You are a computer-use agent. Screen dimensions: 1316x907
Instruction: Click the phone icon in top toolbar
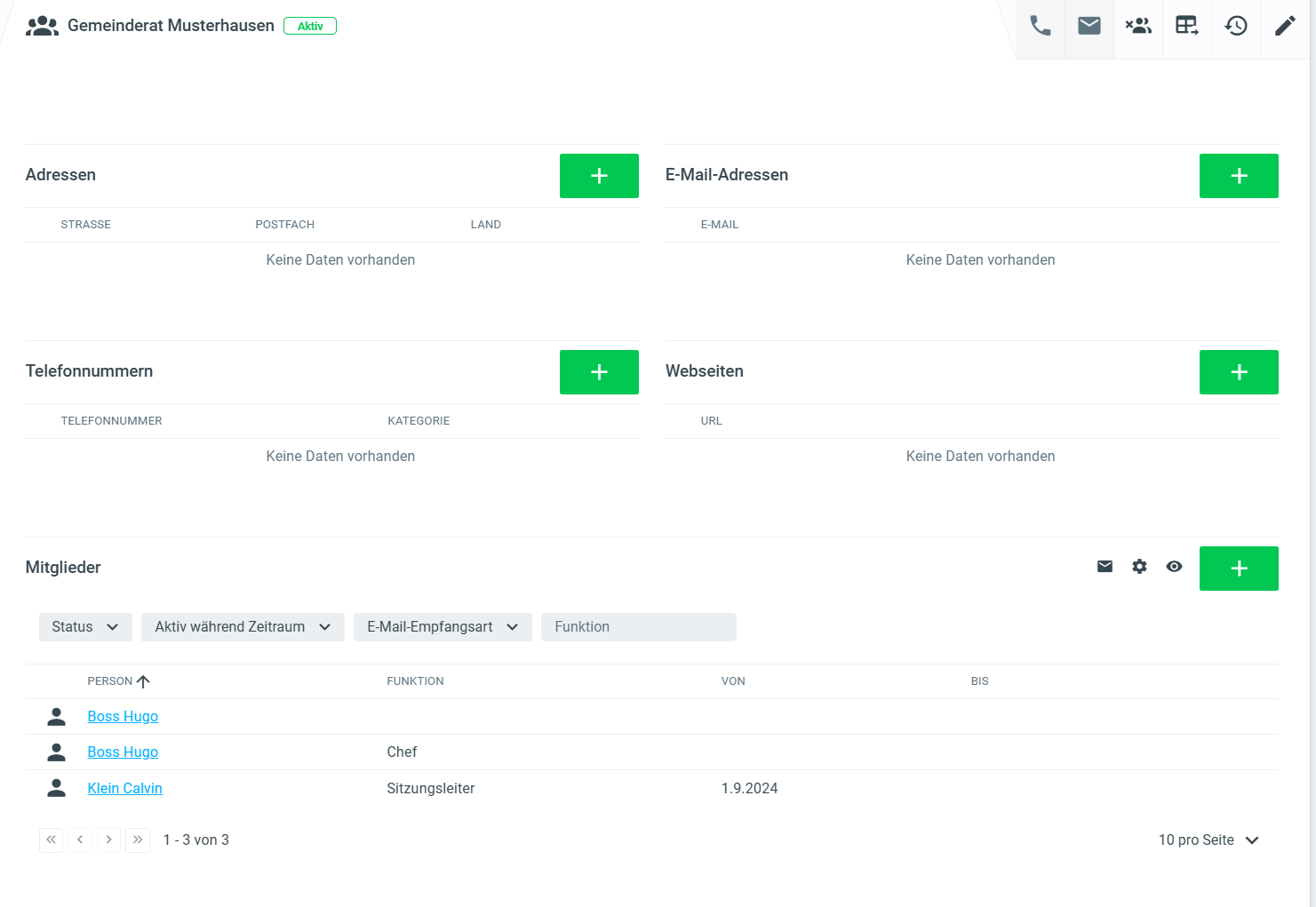tap(1040, 26)
